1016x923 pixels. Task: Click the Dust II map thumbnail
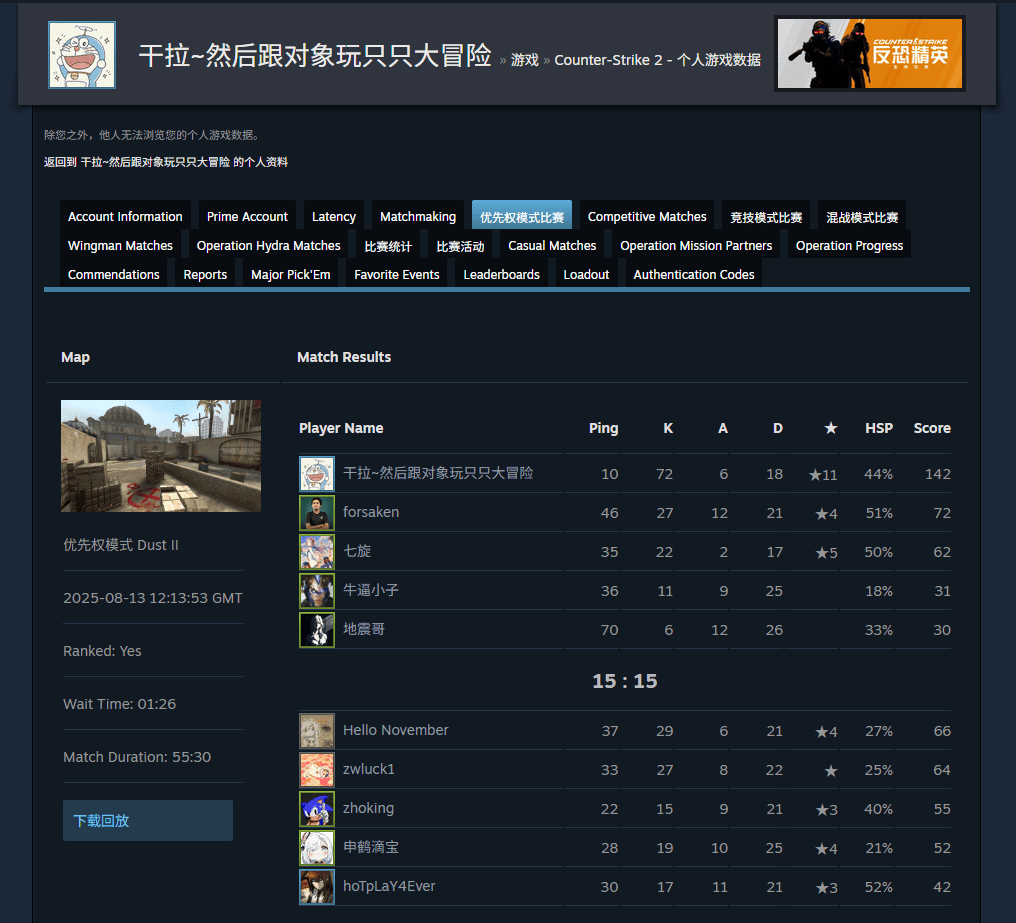[161, 456]
